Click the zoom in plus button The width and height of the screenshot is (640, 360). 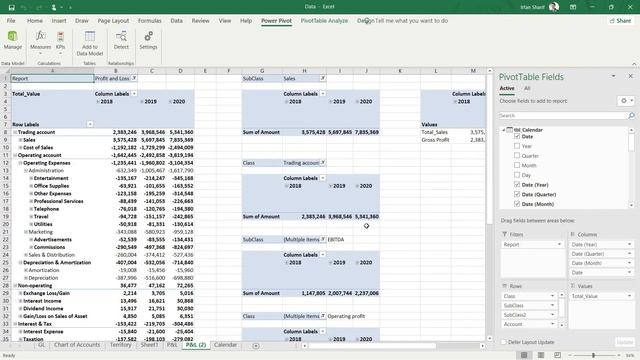pyautogui.click(x=620, y=355)
